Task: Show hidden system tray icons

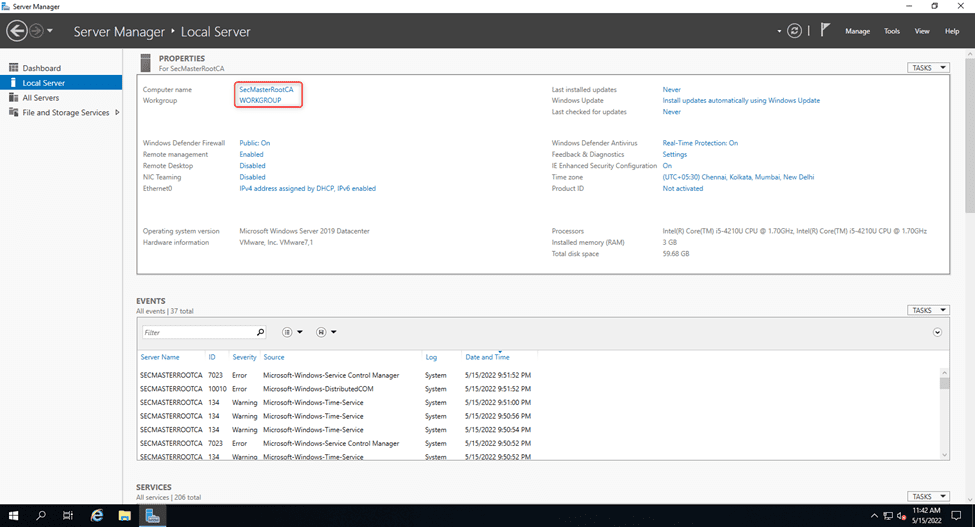Action: point(874,516)
